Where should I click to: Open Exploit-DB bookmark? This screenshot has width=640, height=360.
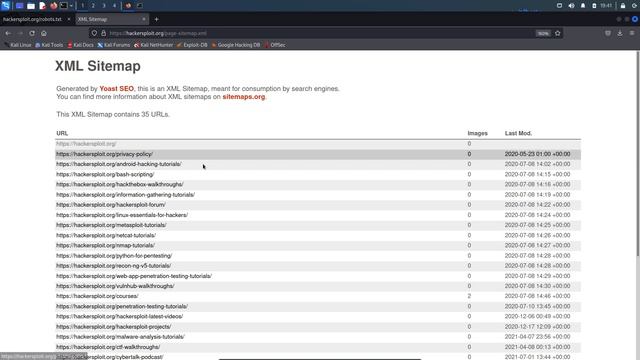pyautogui.click(x=192, y=45)
